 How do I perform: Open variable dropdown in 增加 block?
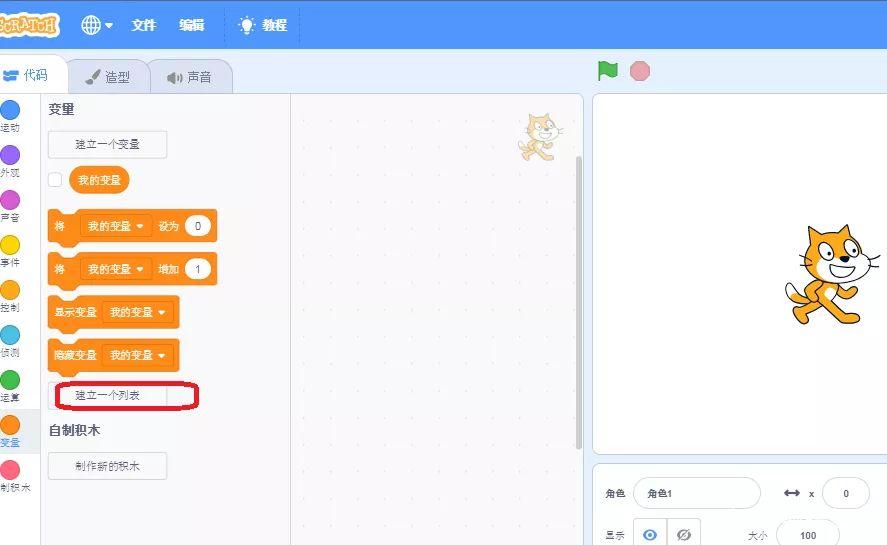pyautogui.click(x=116, y=269)
